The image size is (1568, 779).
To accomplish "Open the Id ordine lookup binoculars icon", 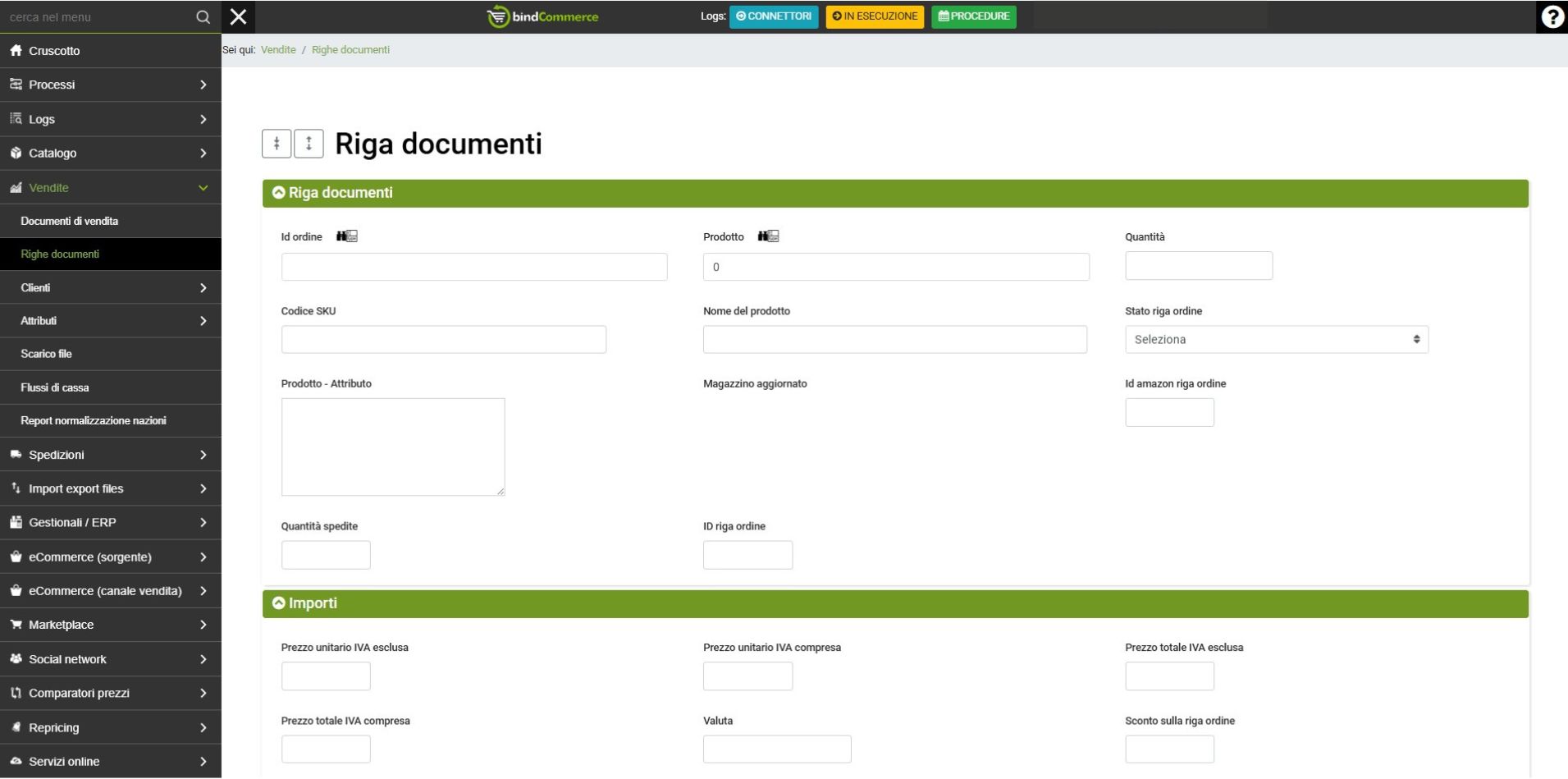I will (x=347, y=236).
